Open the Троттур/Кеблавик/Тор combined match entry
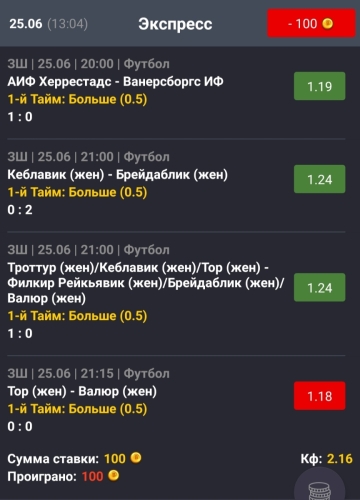 146,283
